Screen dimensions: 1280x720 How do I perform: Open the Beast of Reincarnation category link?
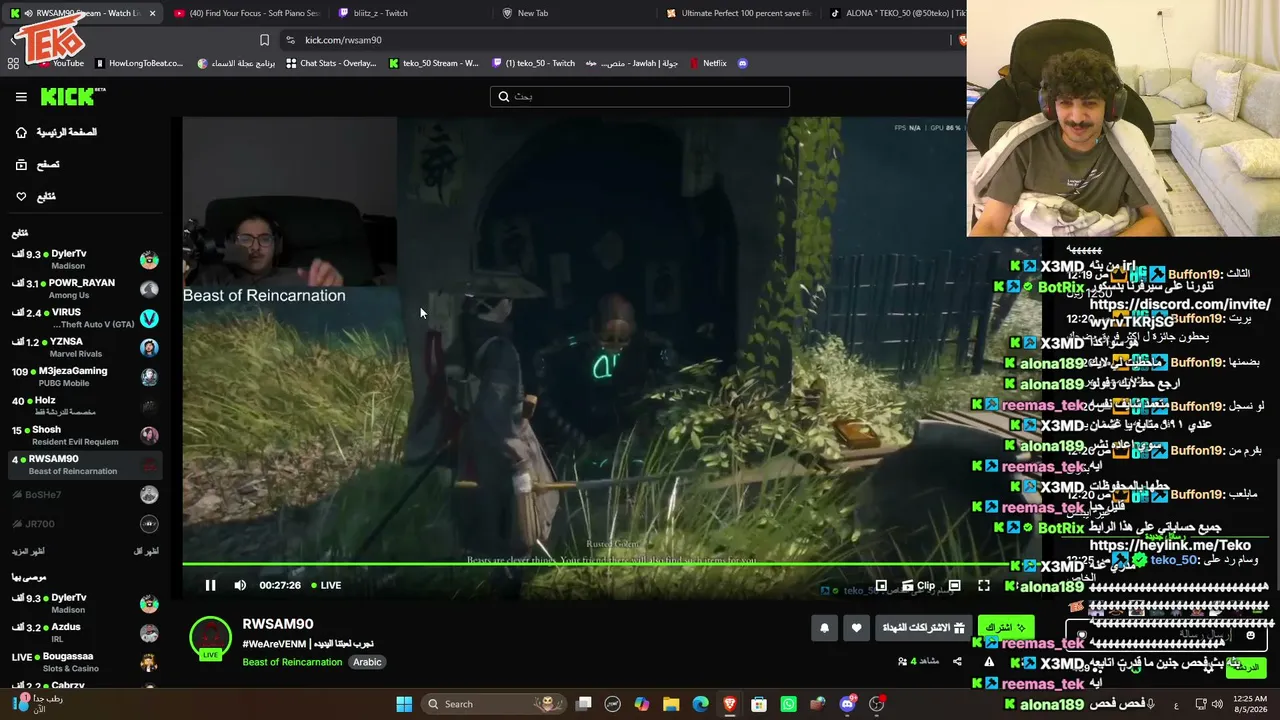[292, 662]
